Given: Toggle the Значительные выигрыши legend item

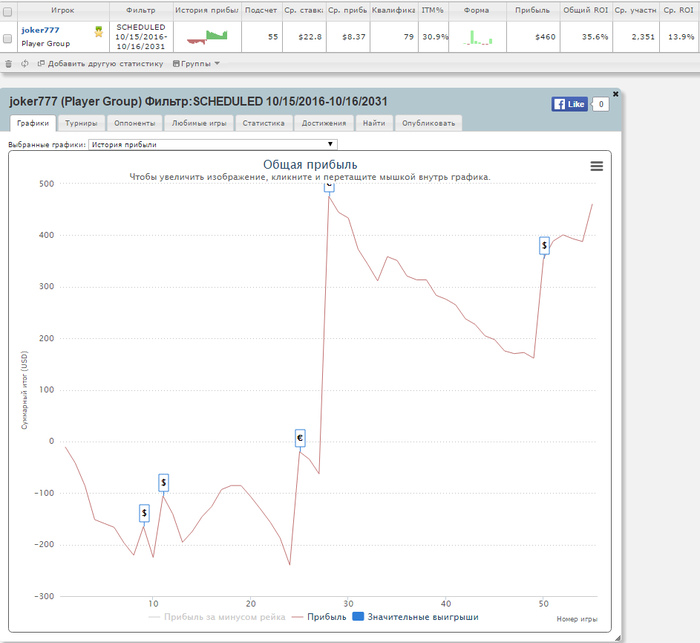Looking at the screenshot, I should point(416,617).
